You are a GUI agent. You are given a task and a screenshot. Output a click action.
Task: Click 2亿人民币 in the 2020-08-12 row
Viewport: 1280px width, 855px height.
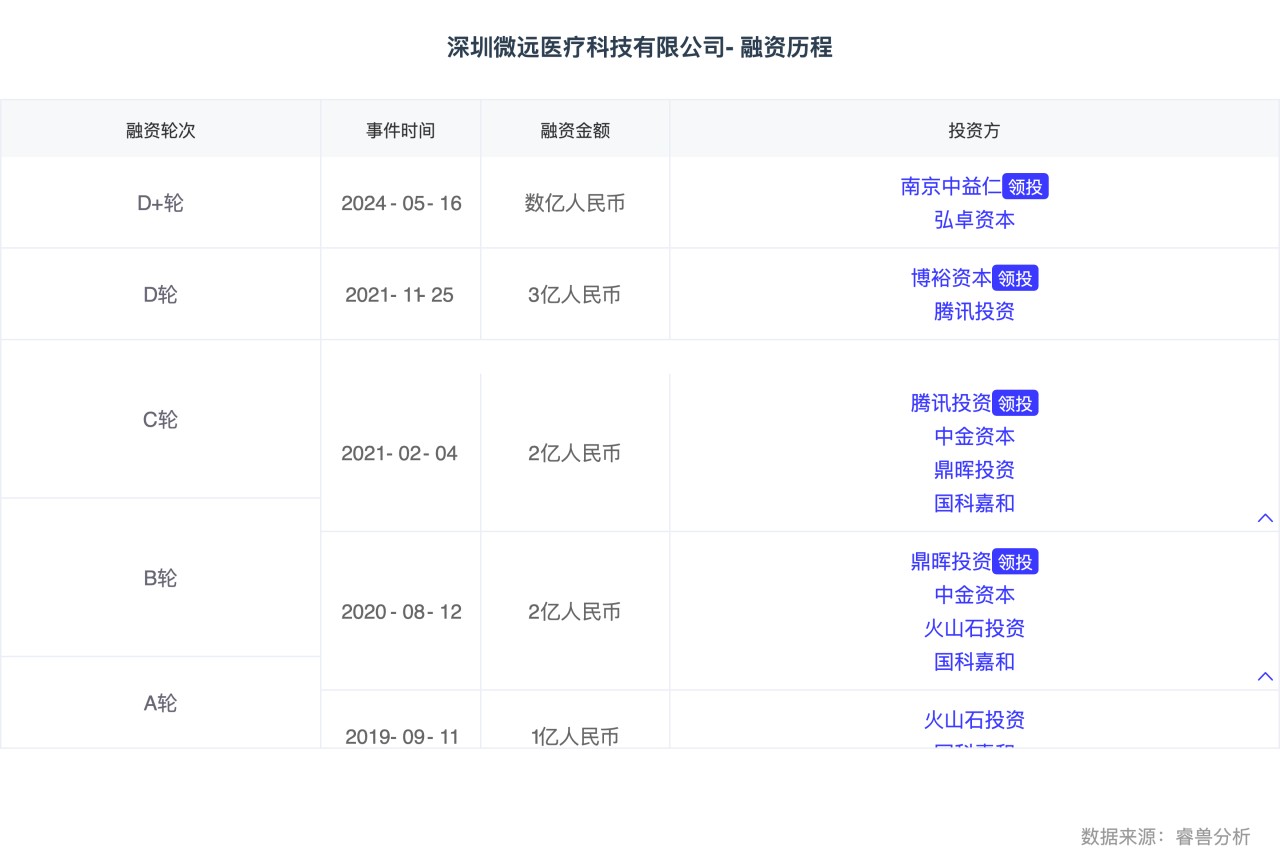pos(575,612)
